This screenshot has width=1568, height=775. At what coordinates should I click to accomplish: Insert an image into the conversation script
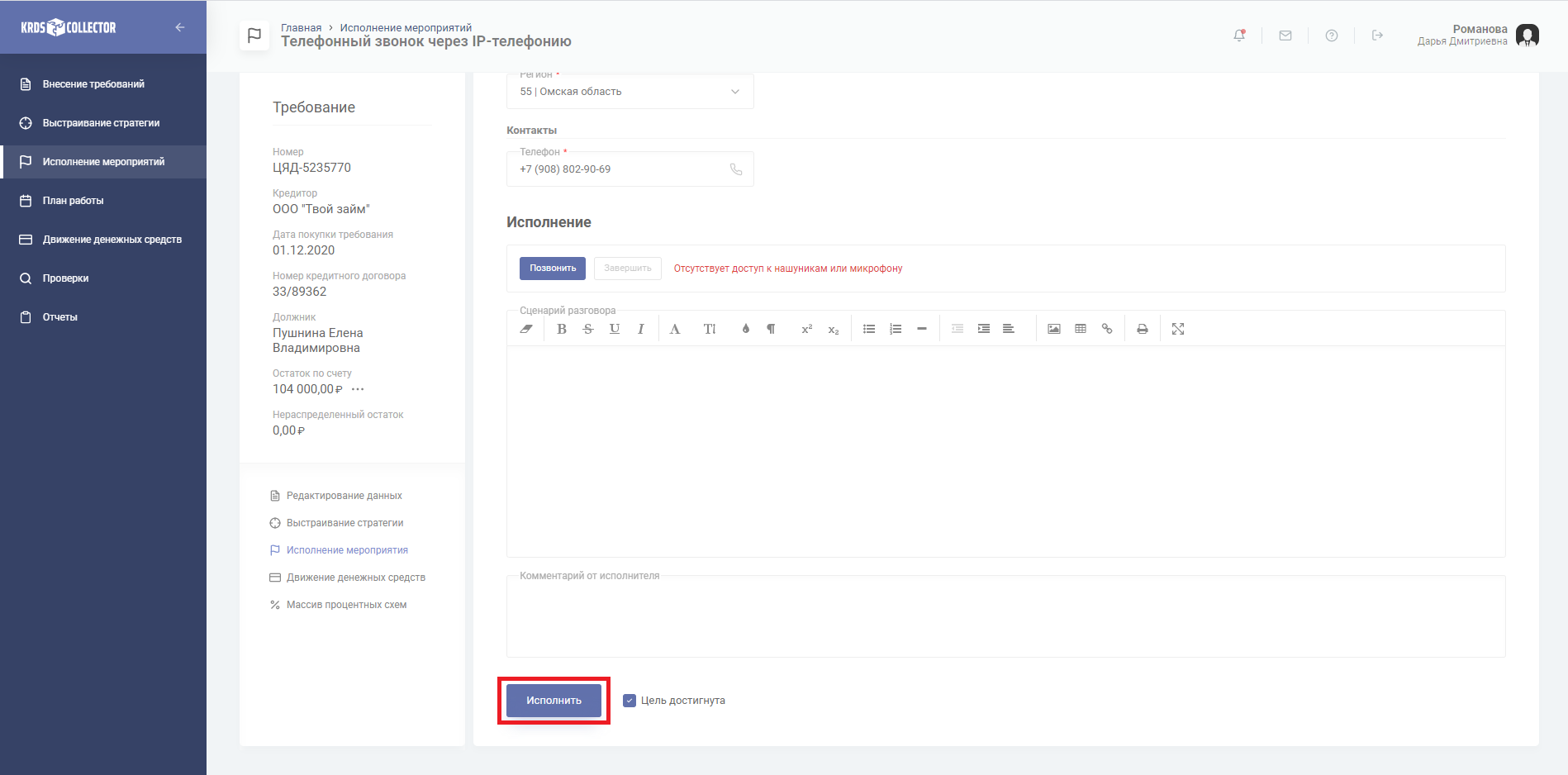click(1054, 329)
